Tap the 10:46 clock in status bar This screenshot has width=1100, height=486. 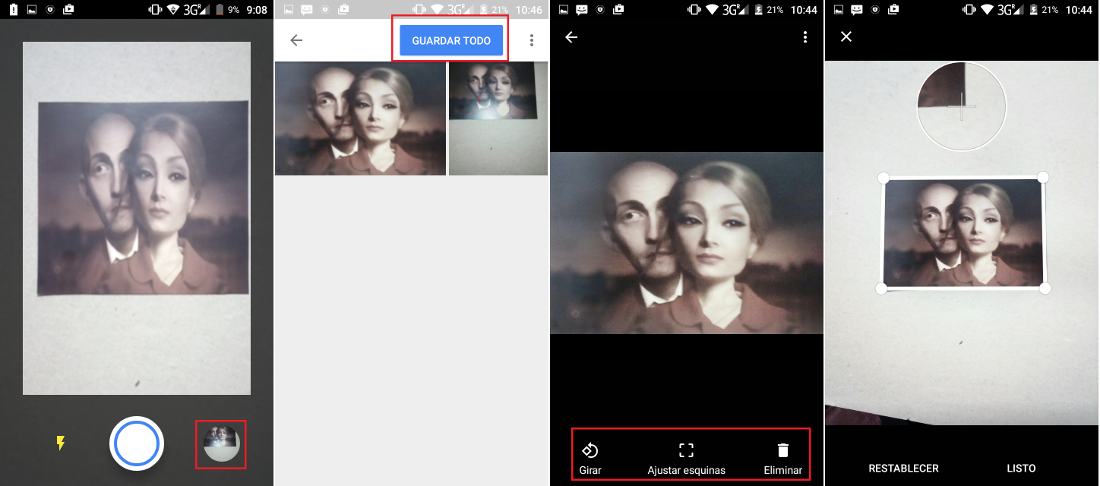tap(528, 10)
